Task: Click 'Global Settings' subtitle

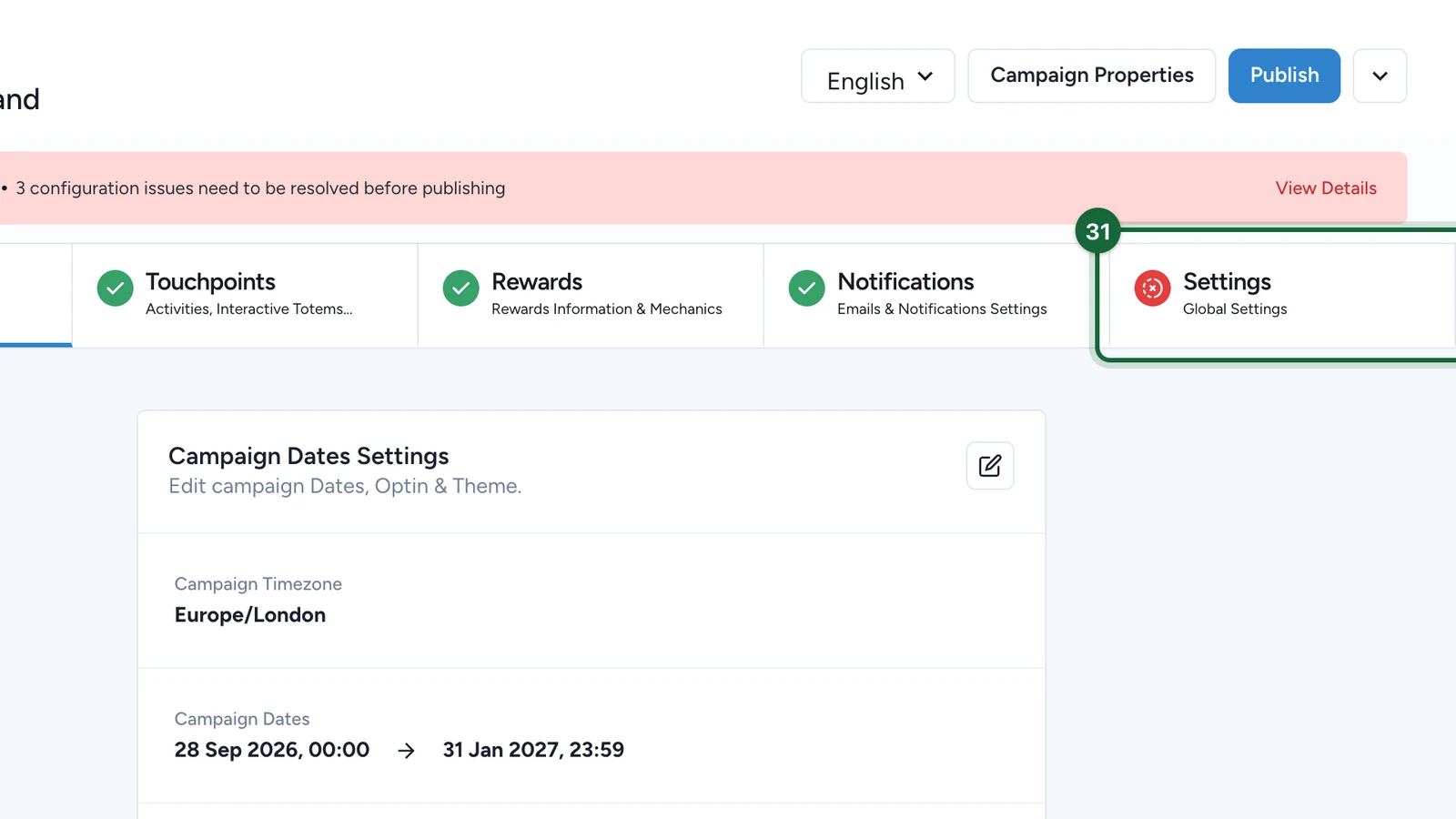Action: [x=1235, y=309]
